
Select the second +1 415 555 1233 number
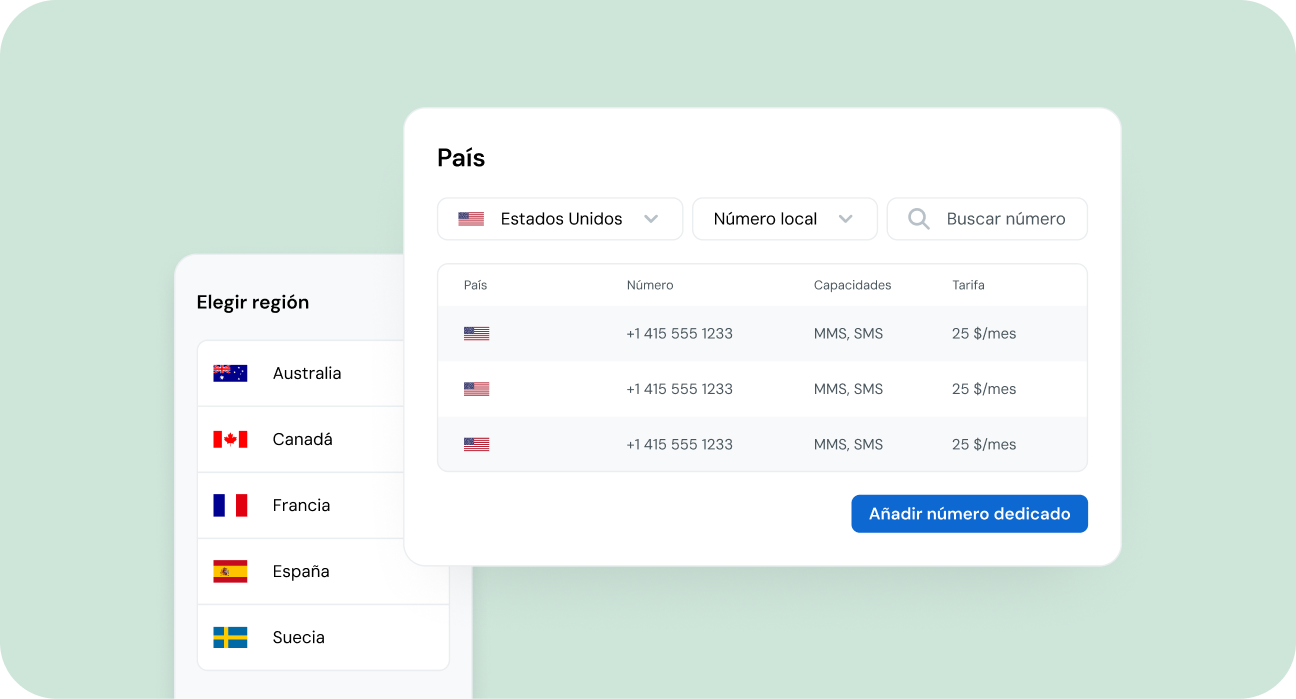click(679, 389)
